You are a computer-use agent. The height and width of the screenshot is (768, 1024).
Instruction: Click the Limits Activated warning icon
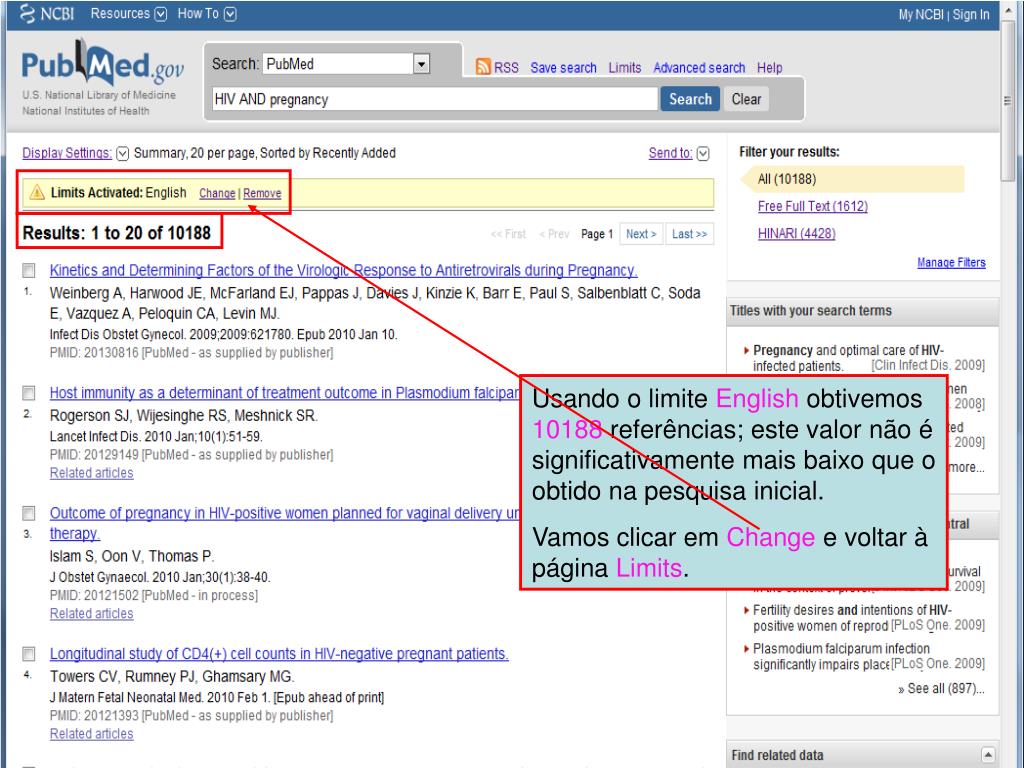(37, 192)
